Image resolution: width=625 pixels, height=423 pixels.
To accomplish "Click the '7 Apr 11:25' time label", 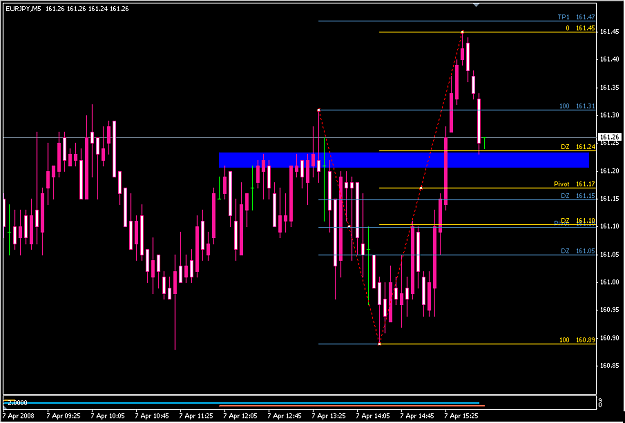I will (197, 415).
